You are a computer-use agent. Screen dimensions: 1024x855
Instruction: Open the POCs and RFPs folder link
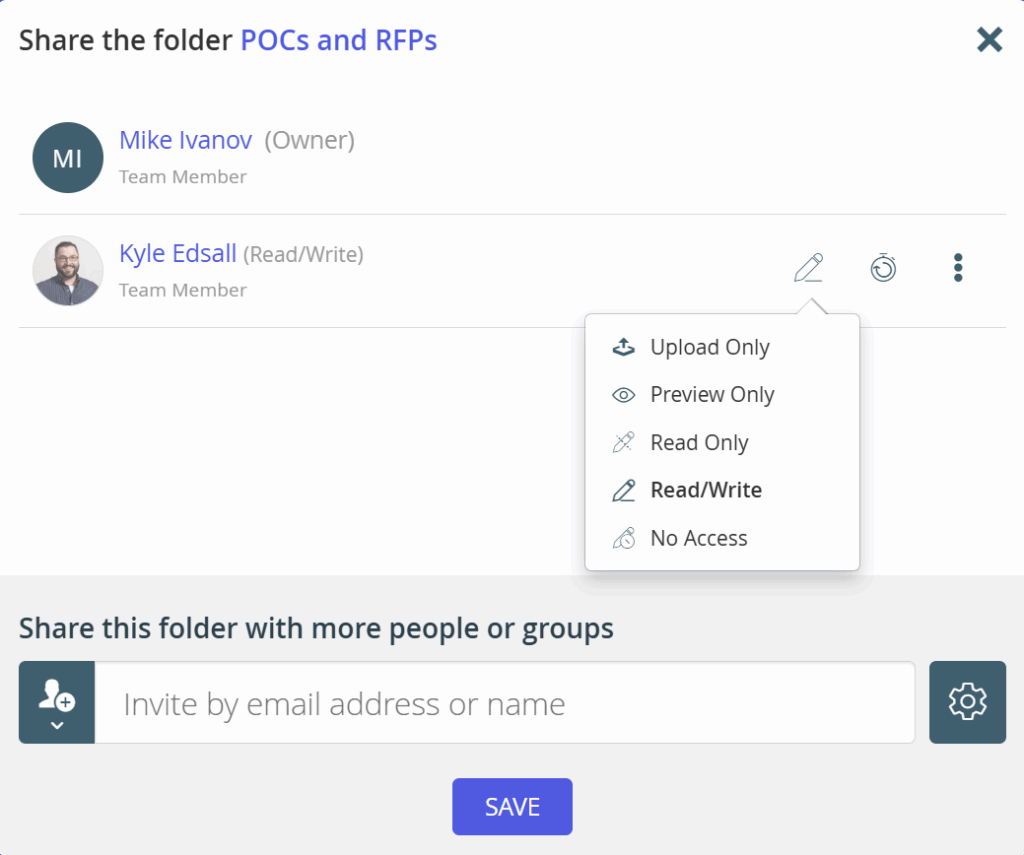338,41
